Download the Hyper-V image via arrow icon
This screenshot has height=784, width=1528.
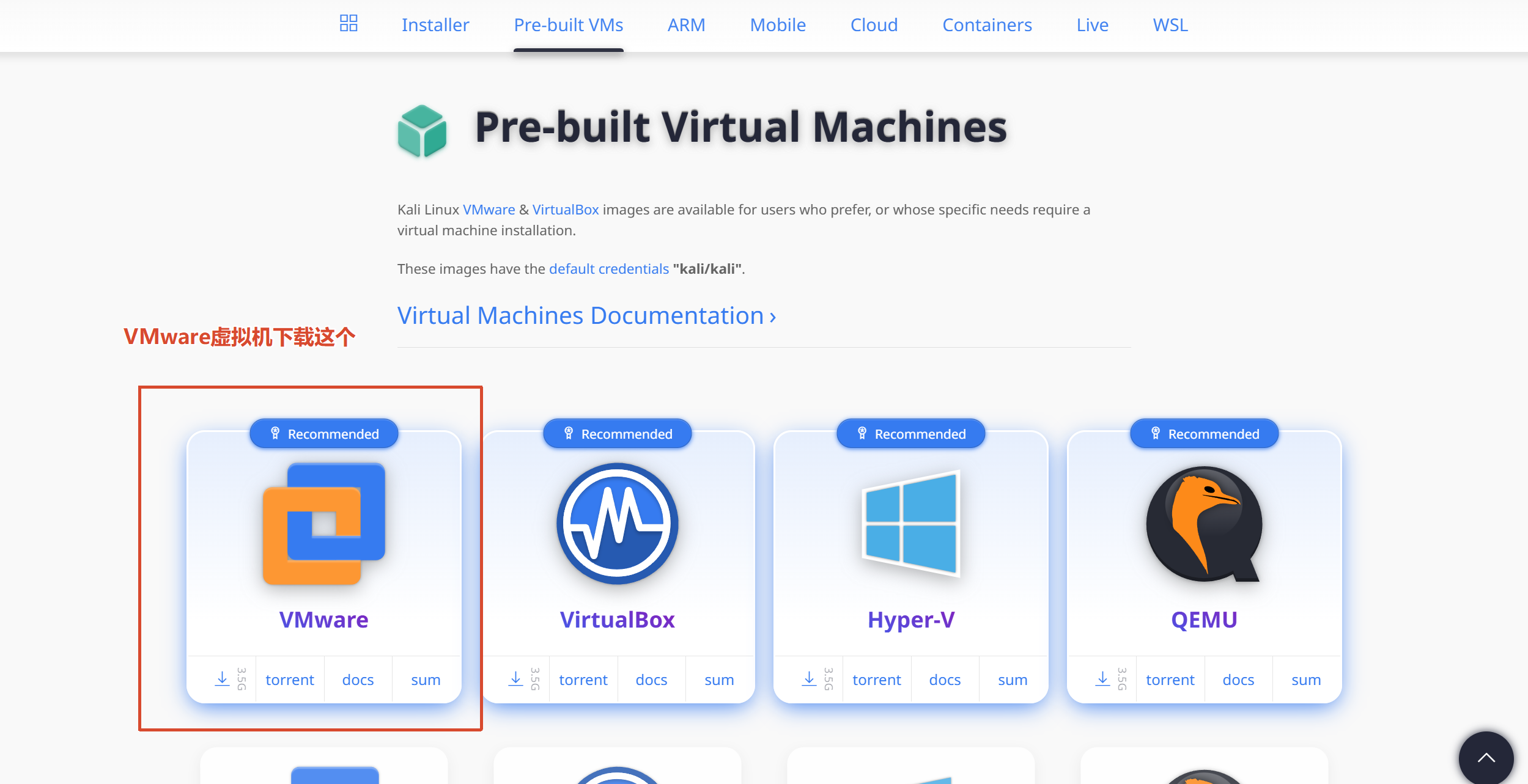click(810, 679)
